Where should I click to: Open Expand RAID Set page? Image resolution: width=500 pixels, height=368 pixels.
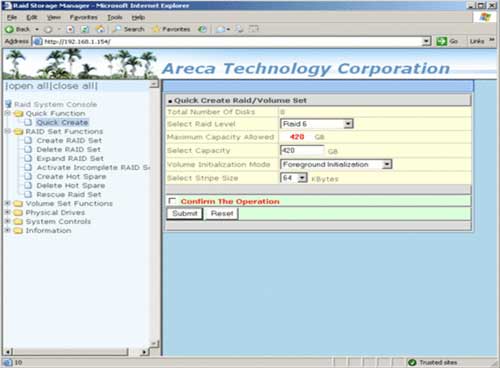point(70,159)
